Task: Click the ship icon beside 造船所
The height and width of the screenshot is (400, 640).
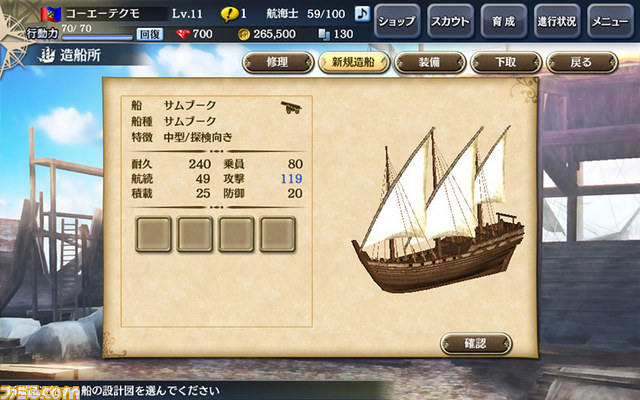Action: click(x=47, y=55)
